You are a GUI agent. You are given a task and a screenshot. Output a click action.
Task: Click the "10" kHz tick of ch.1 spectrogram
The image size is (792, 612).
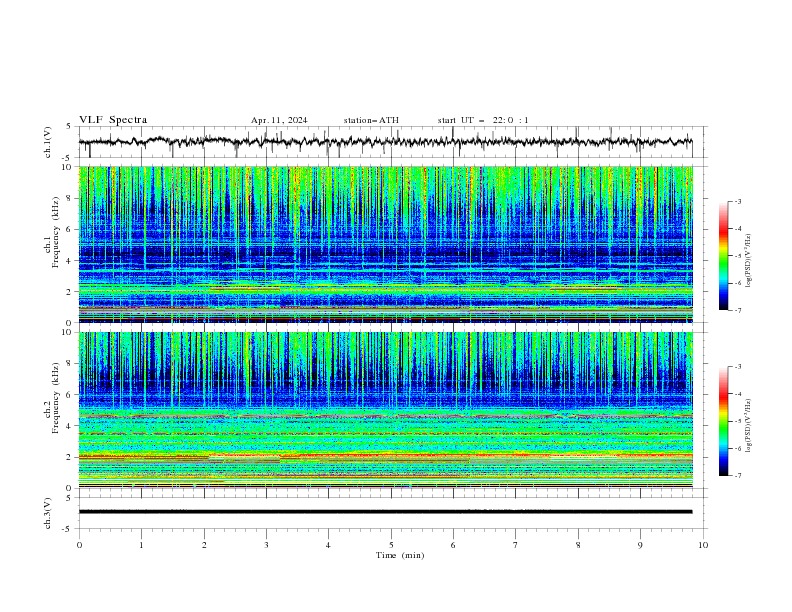click(x=69, y=167)
